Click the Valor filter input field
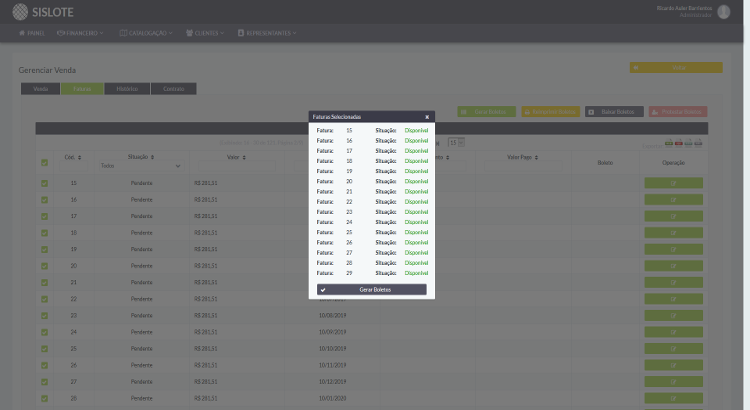This screenshot has height=410, width=750. click(x=237, y=166)
